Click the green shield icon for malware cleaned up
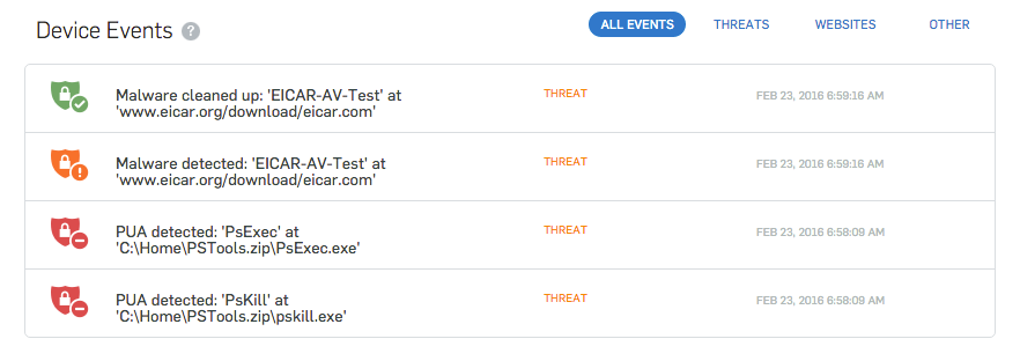 (x=69, y=96)
